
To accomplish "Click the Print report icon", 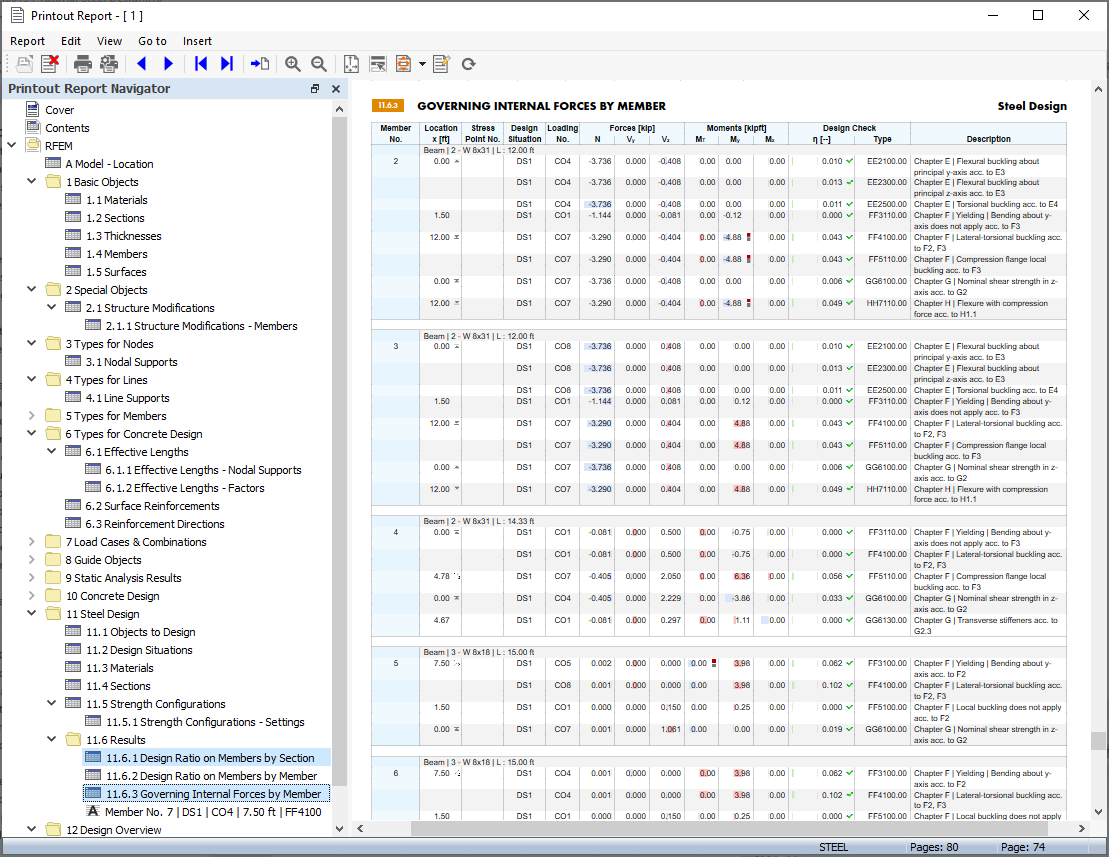I will tap(83, 64).
